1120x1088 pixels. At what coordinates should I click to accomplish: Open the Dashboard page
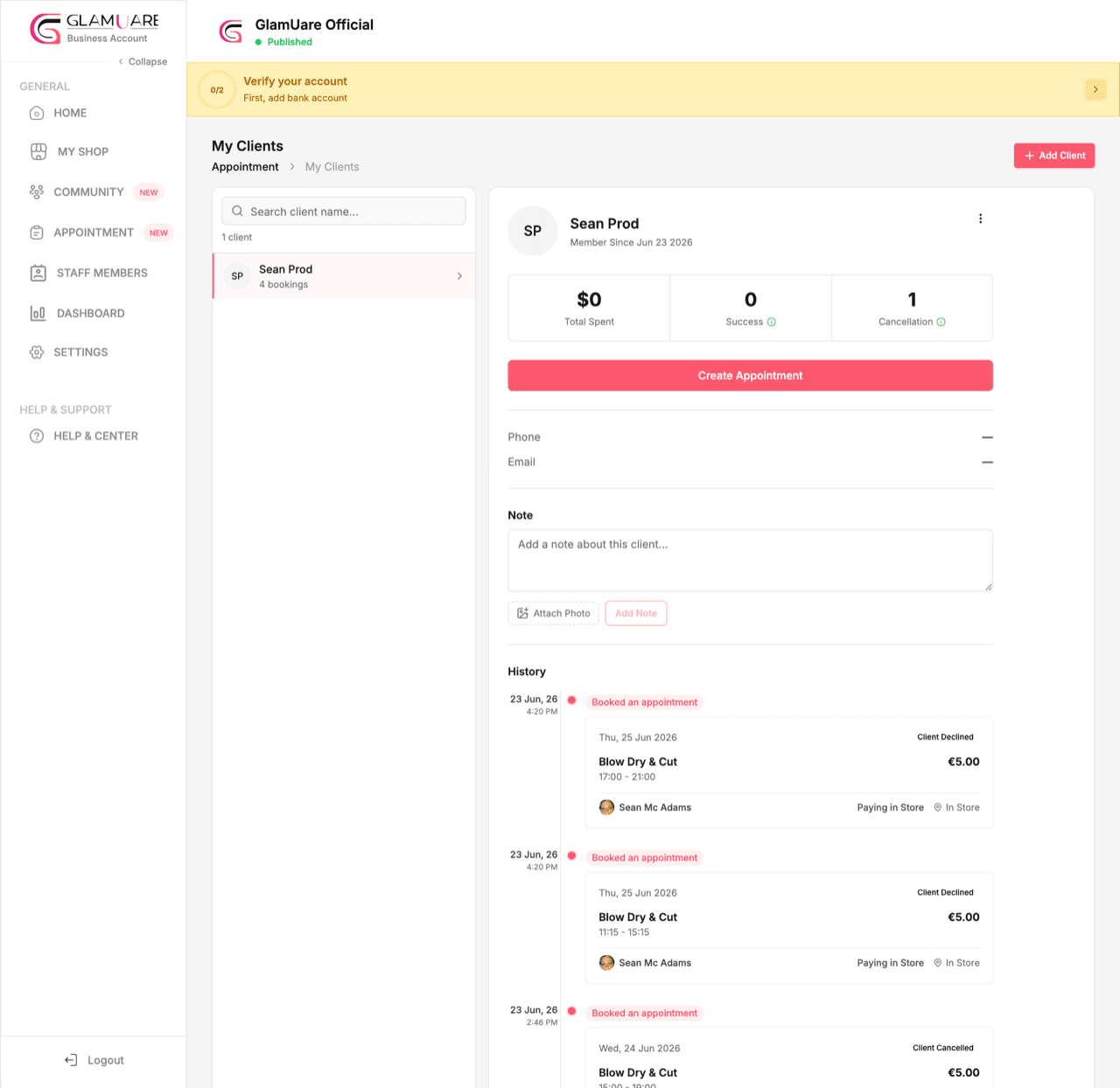[93, 313]
